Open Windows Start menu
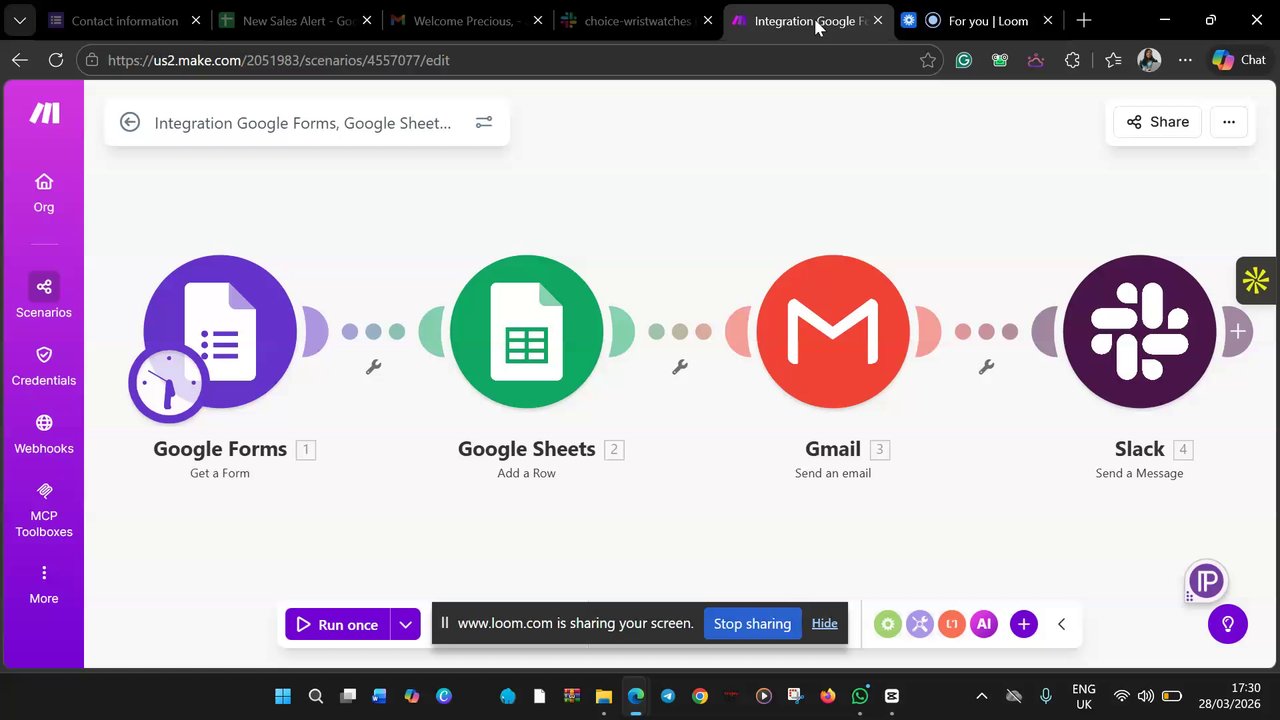Image resolution: width=1280 pixels, height=720 pixels. pyautogui.click(x=283, y=696)
